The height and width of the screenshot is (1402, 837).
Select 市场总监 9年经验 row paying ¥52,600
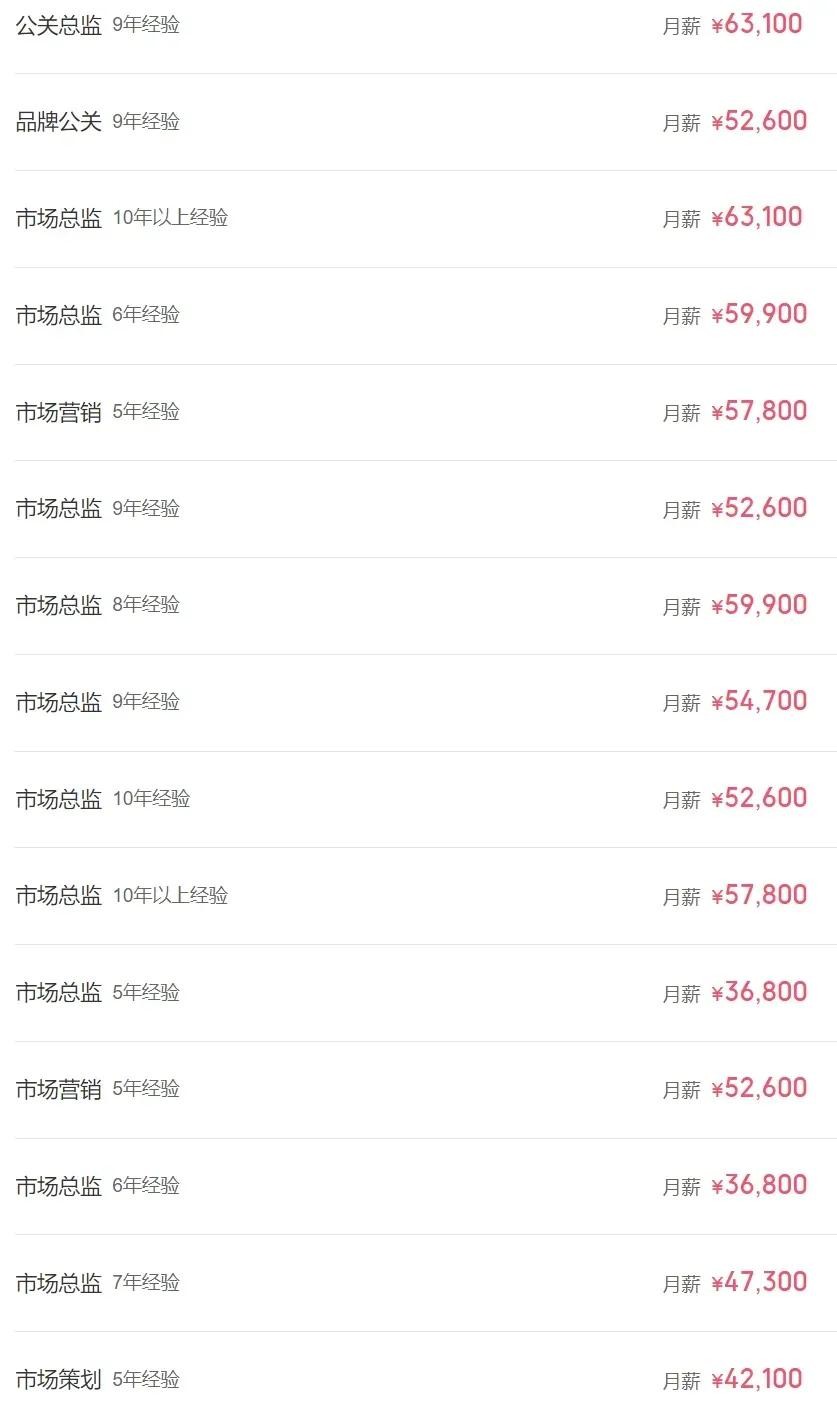click(x=59, y=509)
